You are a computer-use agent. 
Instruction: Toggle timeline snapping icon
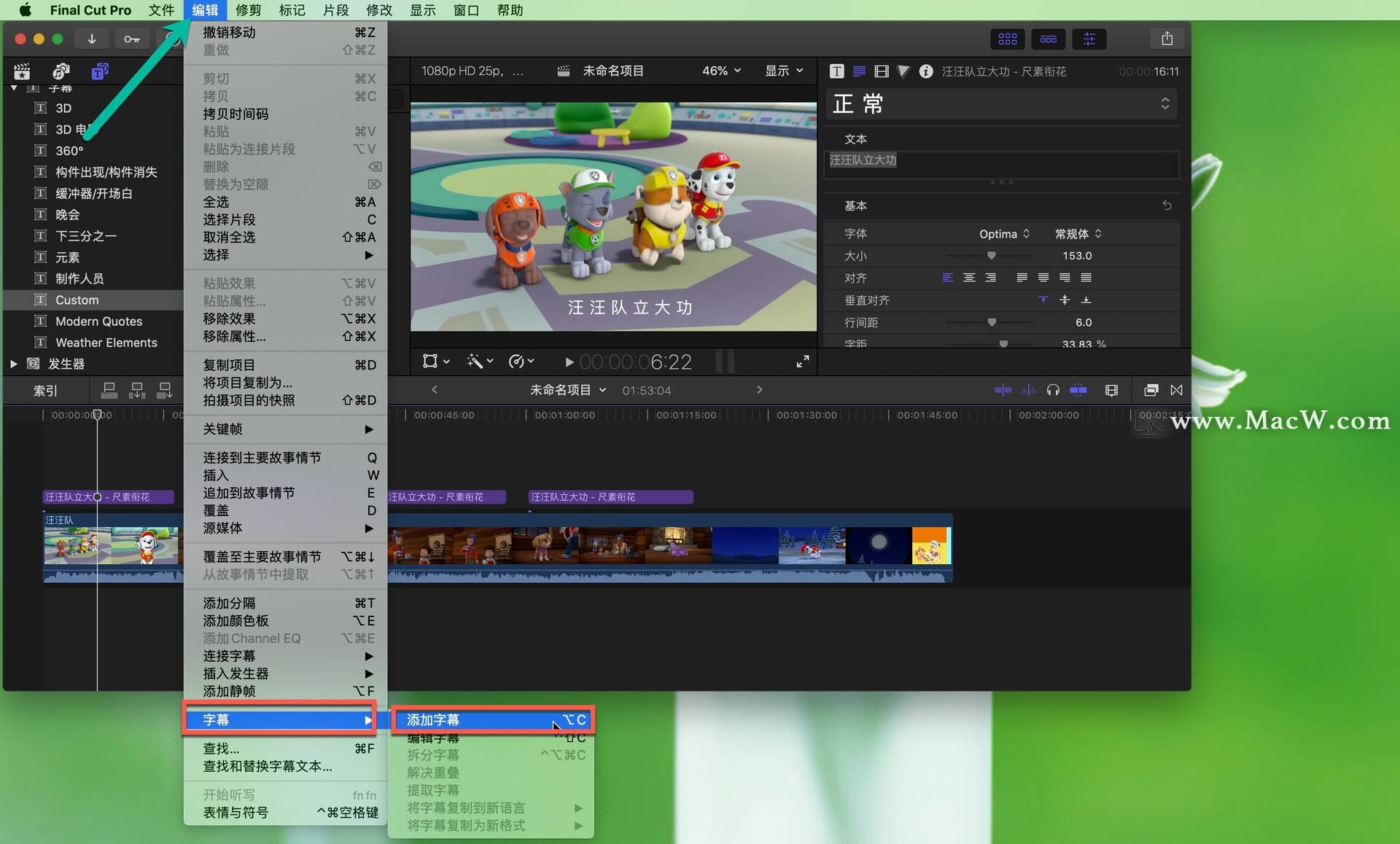(x=1078, y=390)
